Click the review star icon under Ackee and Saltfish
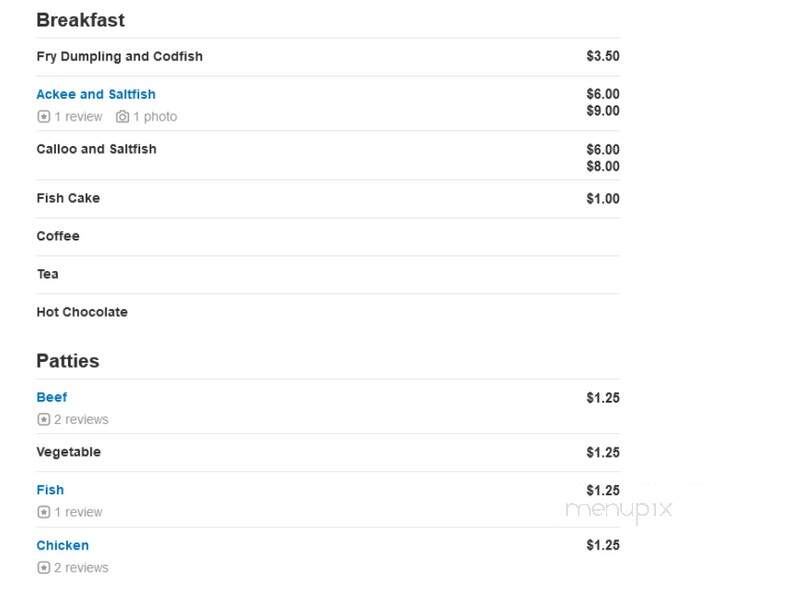This screenshot has width=798, height=592. click(x=44, y=117)
